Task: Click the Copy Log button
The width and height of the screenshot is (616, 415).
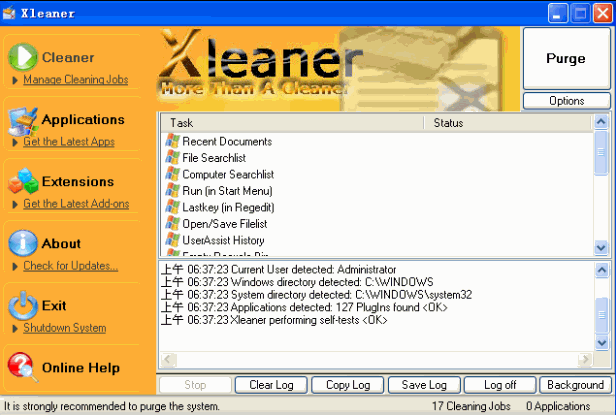Action: click(x=348, y=385)
